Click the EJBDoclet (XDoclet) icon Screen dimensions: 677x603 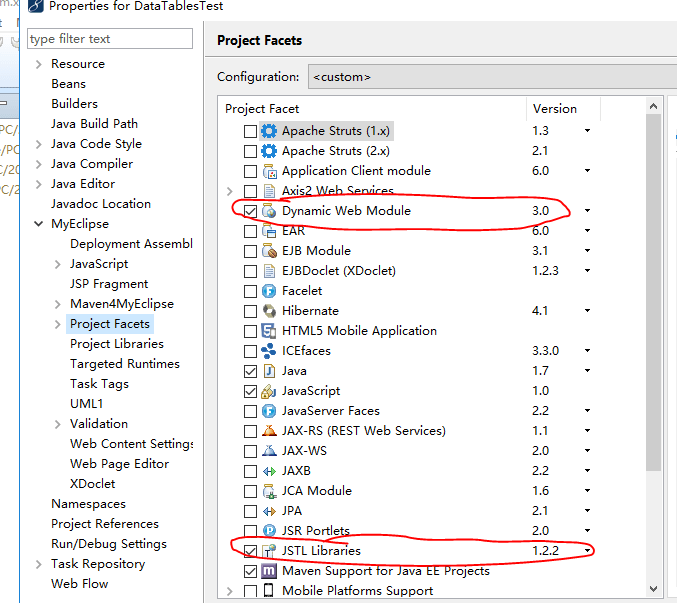[x=269, y=271]
